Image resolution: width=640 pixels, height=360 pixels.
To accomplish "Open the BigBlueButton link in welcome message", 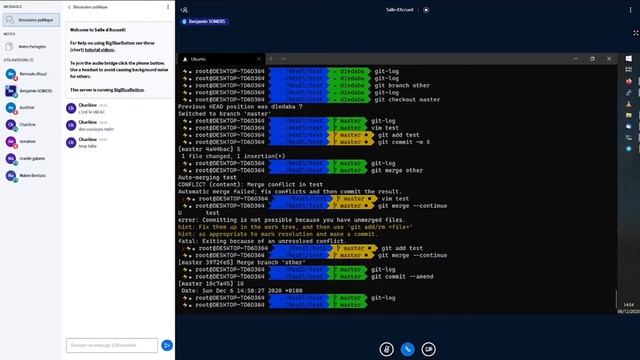I will coord(129,90).
